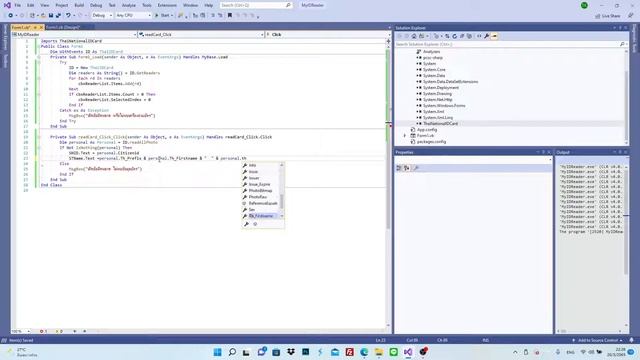
Task: Click the Solution Explorer vertical scrollbar
Action: coord(626,96)
